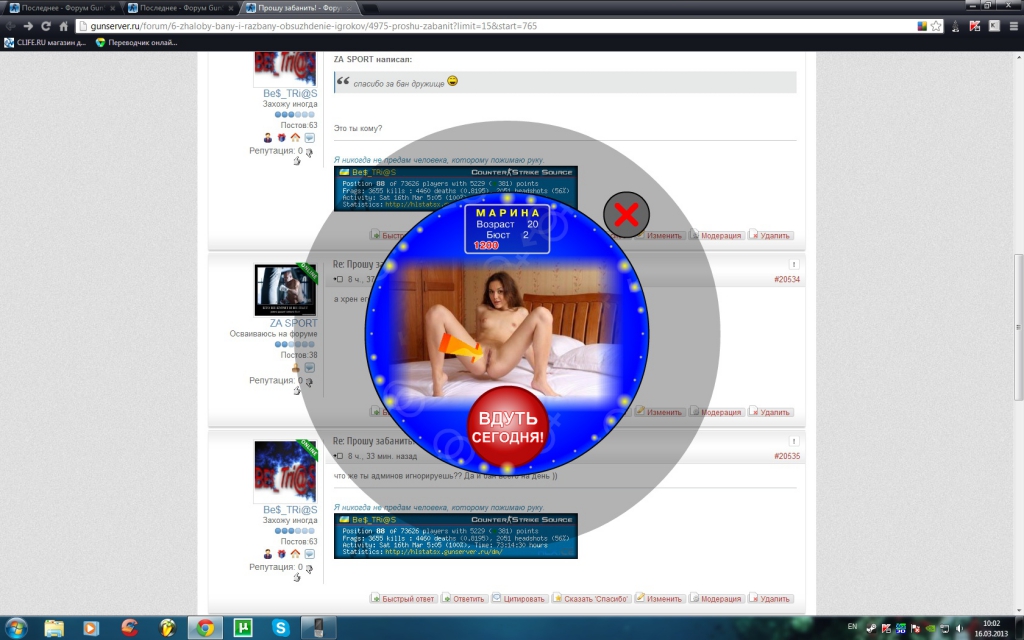Open the Windows Start menu
The image size is (1024, 640).
click(x=17, y=627)
